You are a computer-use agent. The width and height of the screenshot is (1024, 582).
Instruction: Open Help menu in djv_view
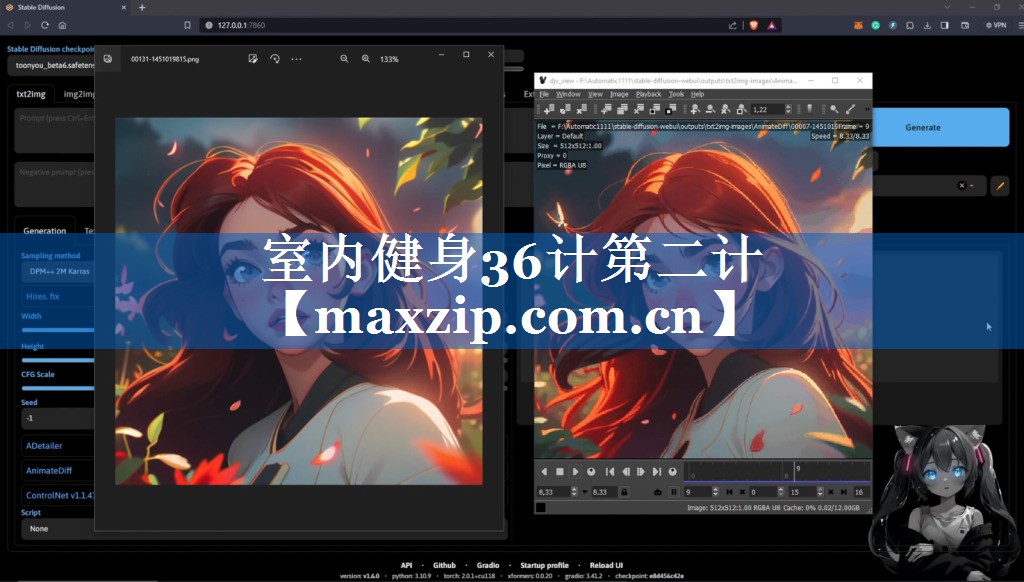tap(697, 94)
